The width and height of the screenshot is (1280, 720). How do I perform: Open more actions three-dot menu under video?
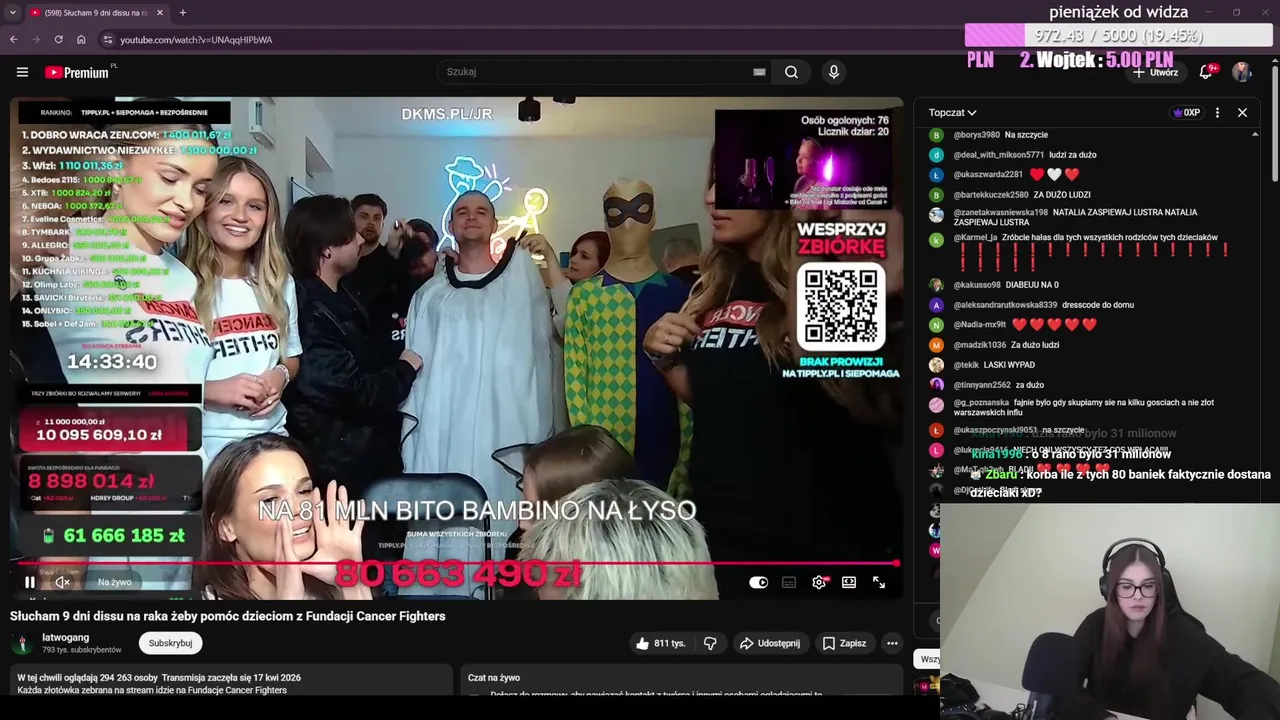pos(892,643)
